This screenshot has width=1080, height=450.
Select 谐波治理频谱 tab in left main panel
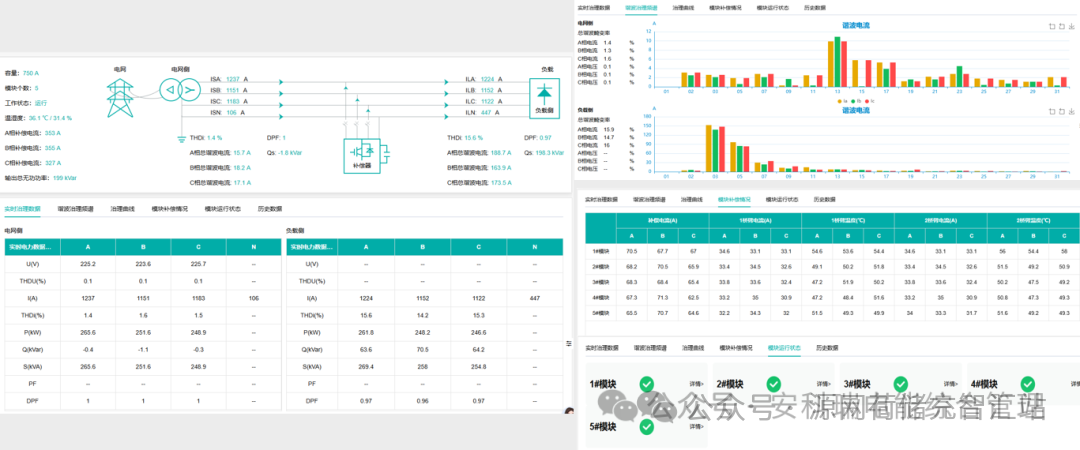click(x=76, y=208)
